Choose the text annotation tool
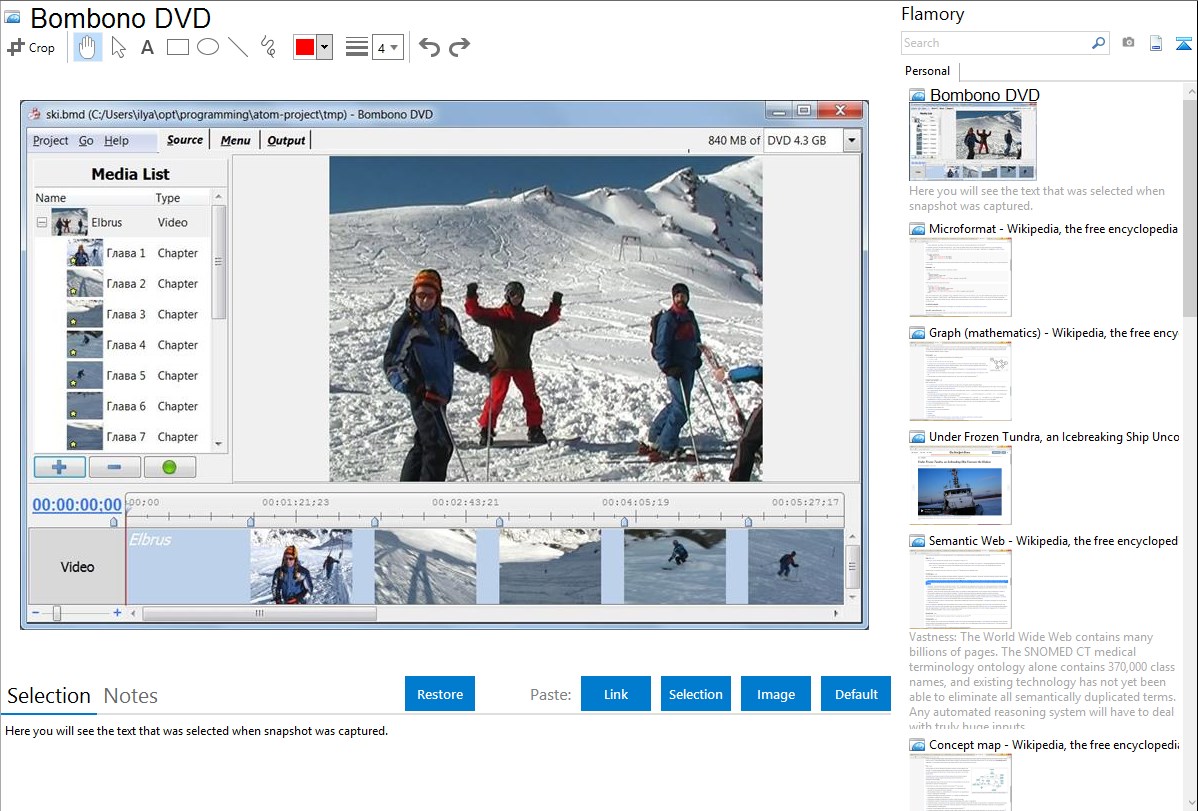Viewport: 1198px width, 811px height. point(147,47)
